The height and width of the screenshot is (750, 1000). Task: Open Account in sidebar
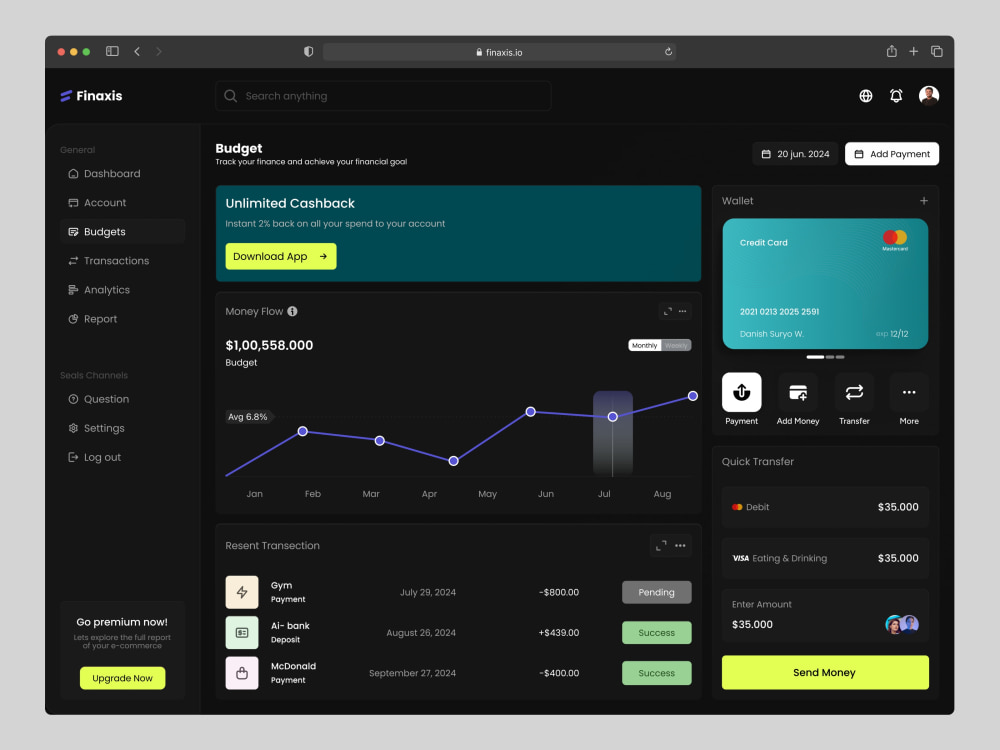122,203
